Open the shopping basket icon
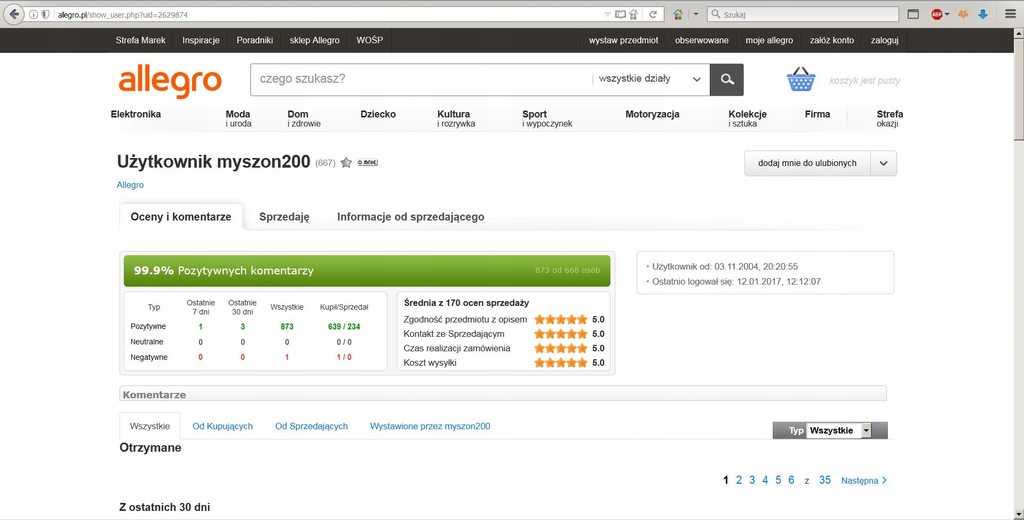Viewport: 1024px width, 520px height. [x=801, y=79]
